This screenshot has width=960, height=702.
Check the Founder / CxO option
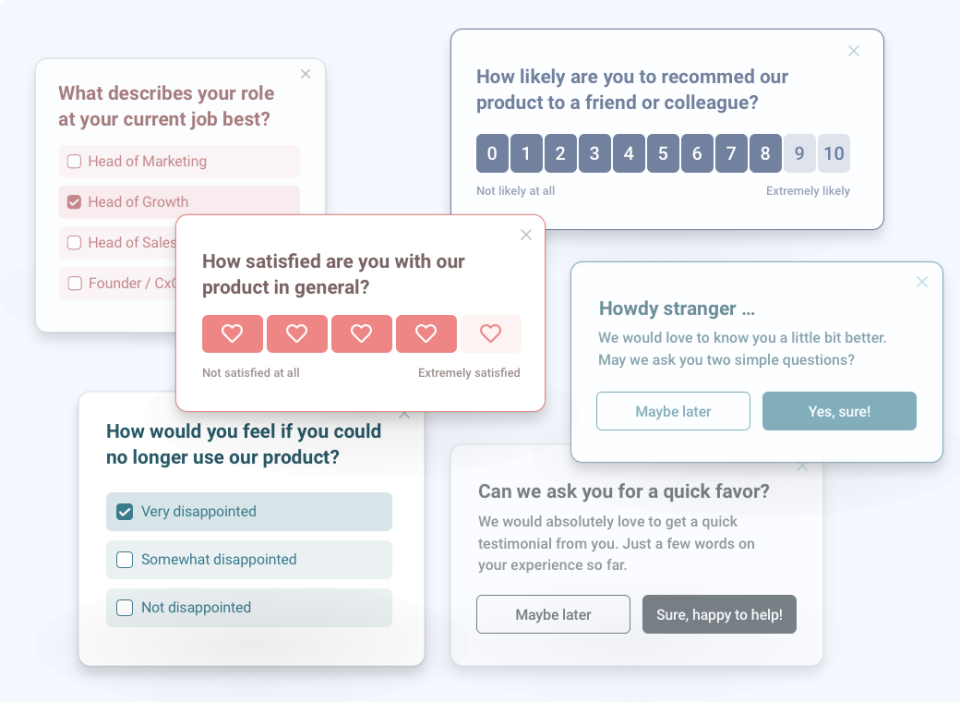(x=75, y=283)
